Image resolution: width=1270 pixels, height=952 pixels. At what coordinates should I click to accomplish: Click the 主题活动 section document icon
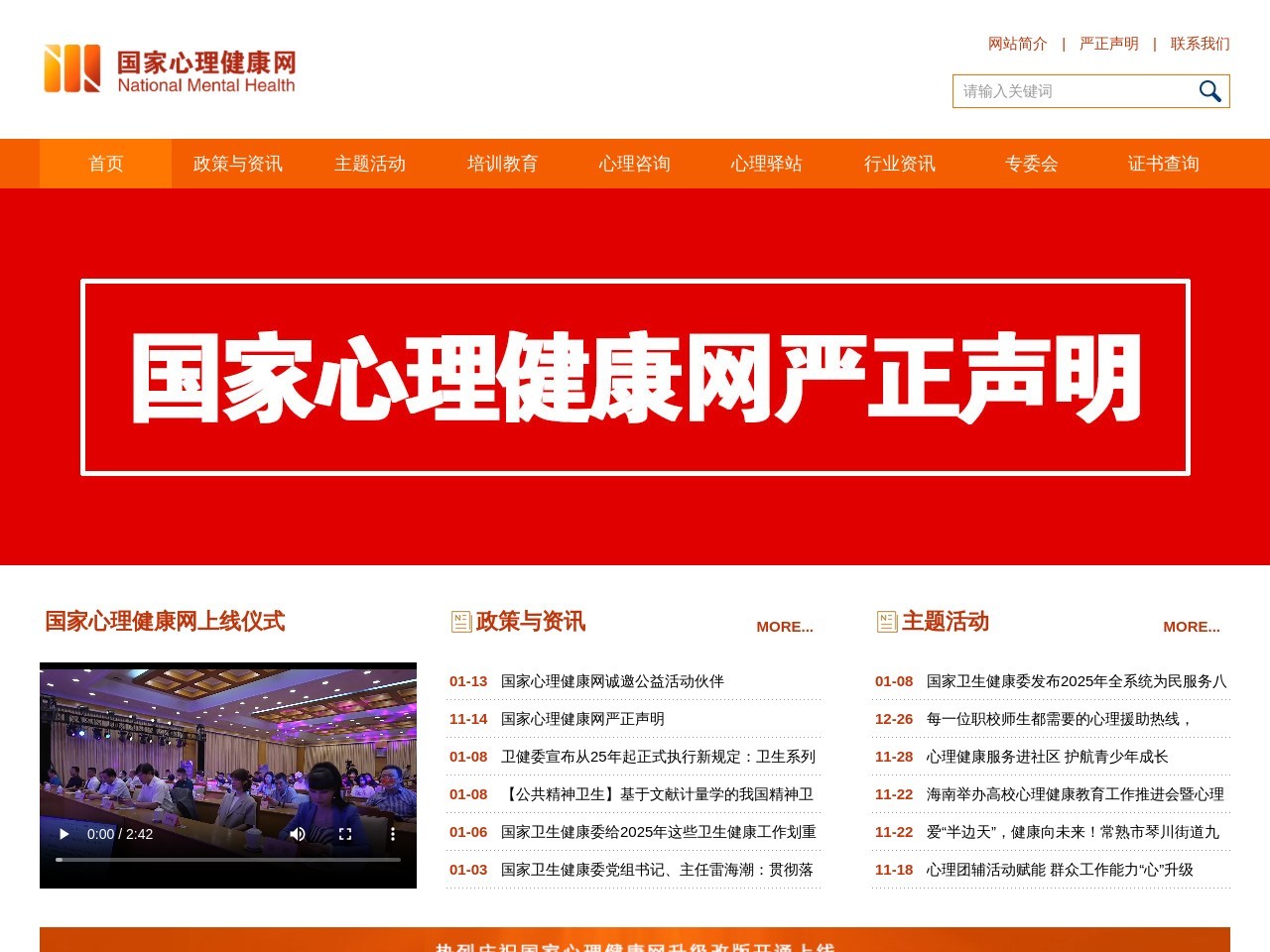[887, 622]
